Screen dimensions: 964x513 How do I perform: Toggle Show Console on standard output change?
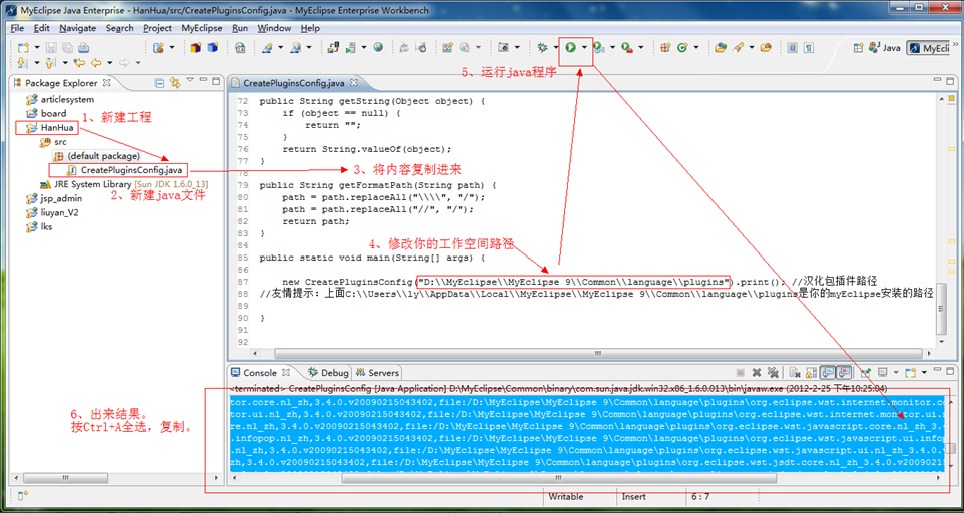[x=828, y=372]
